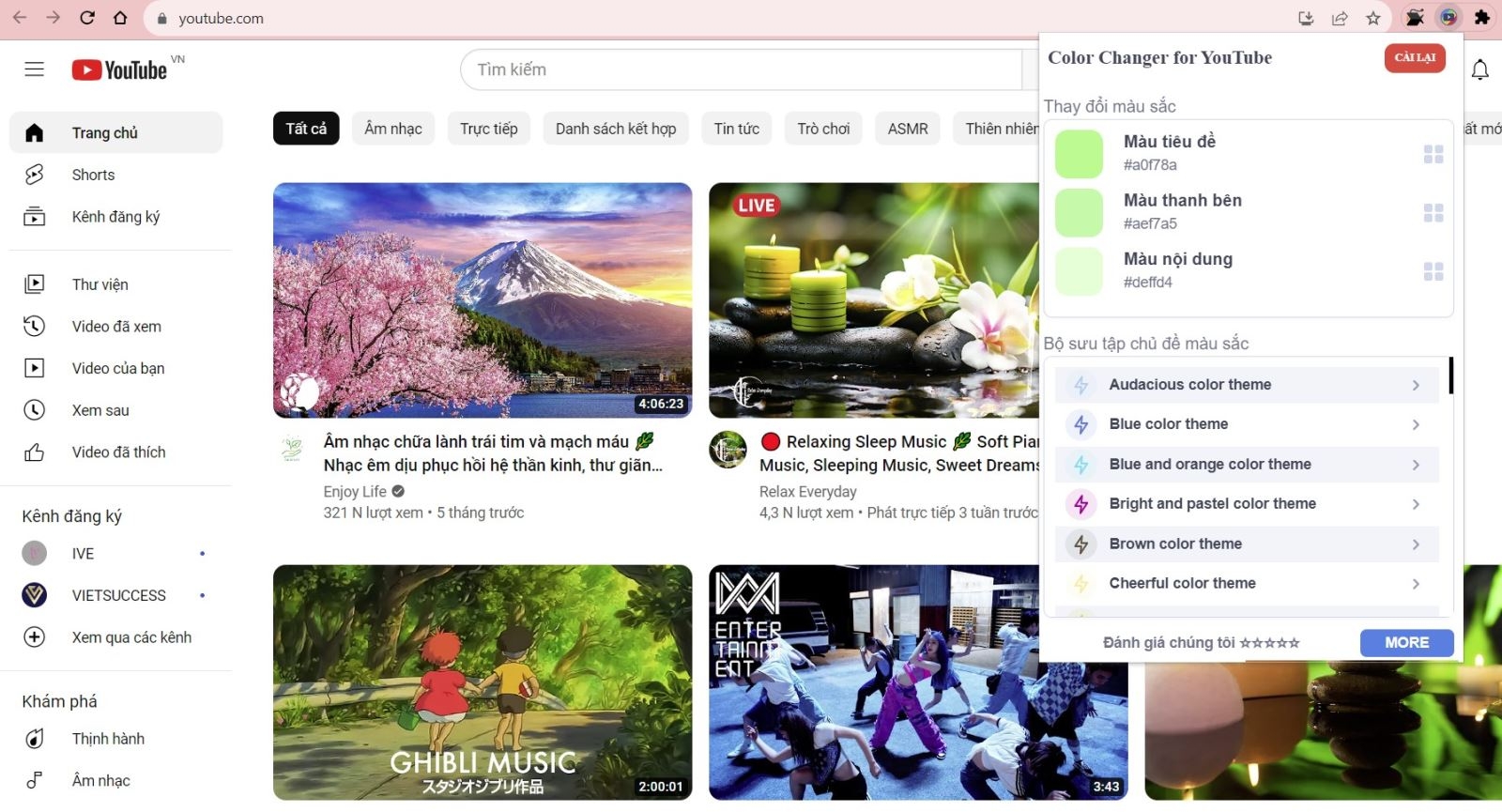This screenshot has height=812, width=1502.
Task: Click the first toolbar extension icon
Action: 1416,18
